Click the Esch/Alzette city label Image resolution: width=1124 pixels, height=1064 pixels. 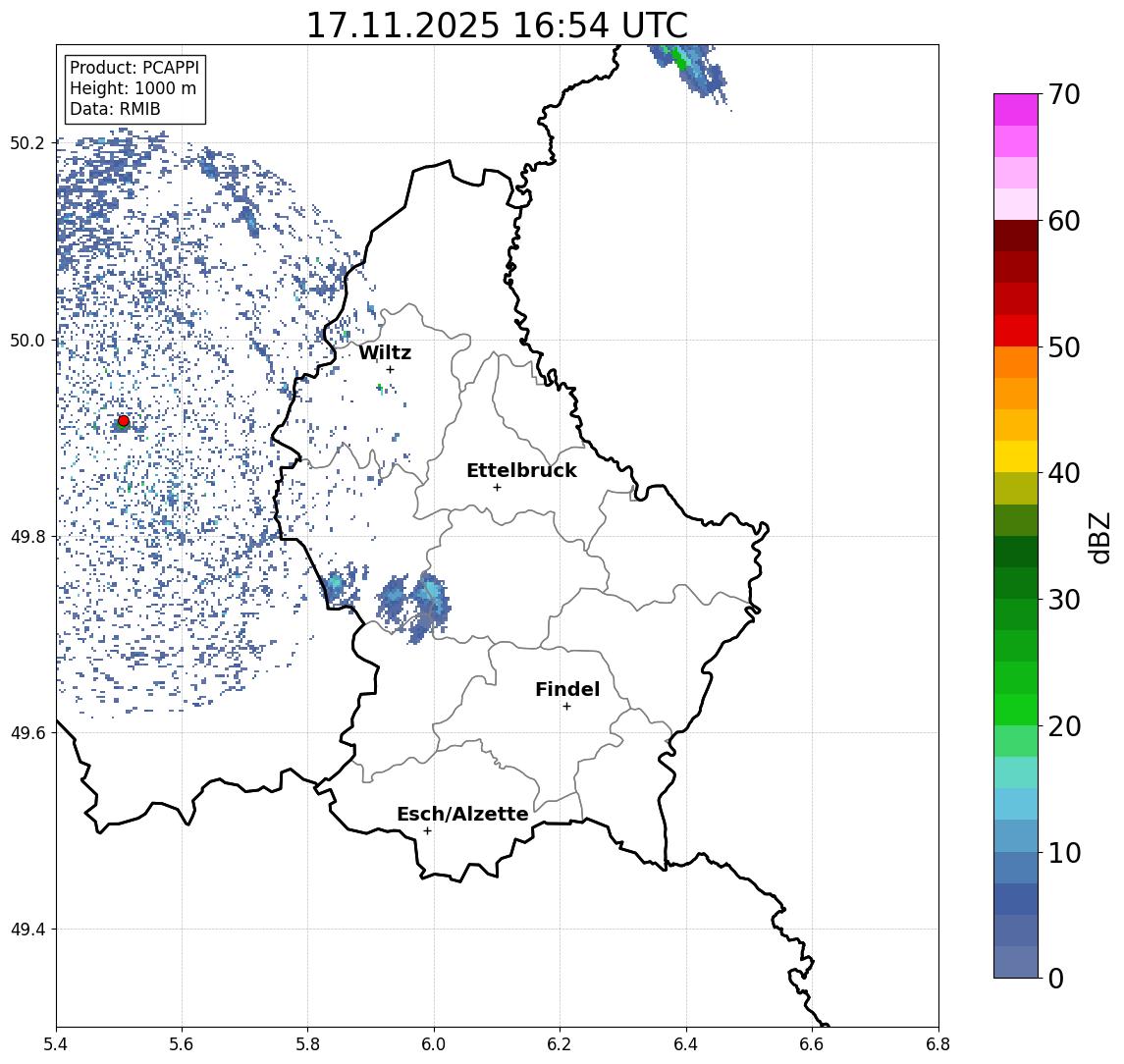point(462,814)
